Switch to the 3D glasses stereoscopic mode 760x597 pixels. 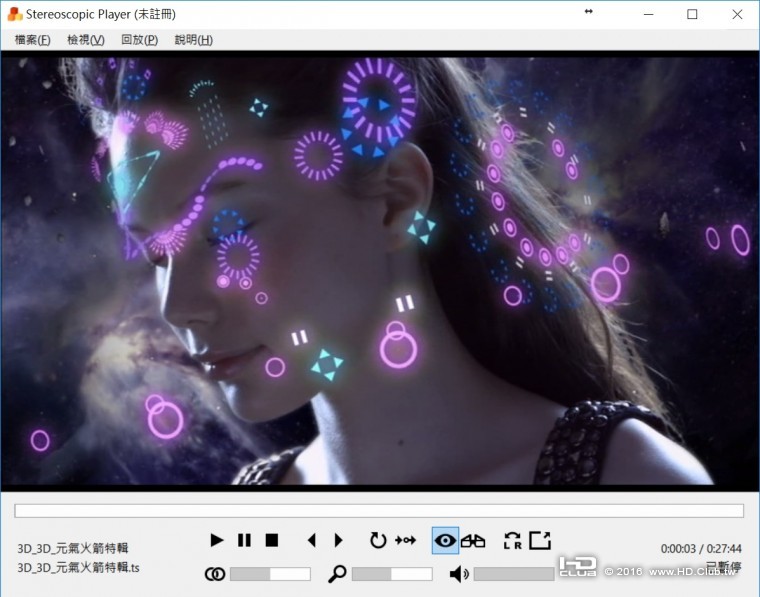pos(473,540)
